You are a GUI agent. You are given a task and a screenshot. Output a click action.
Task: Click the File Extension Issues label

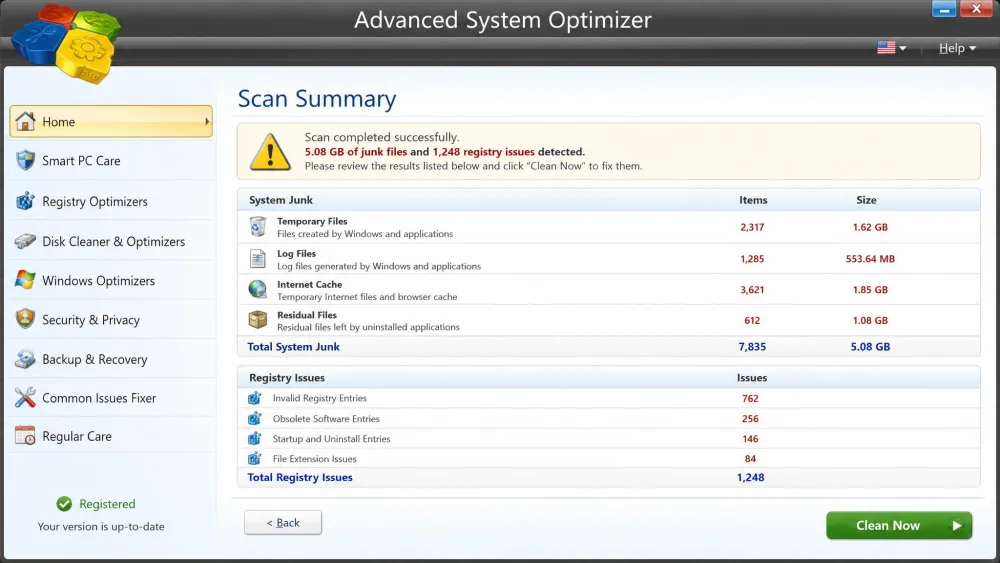coord(314,458)
